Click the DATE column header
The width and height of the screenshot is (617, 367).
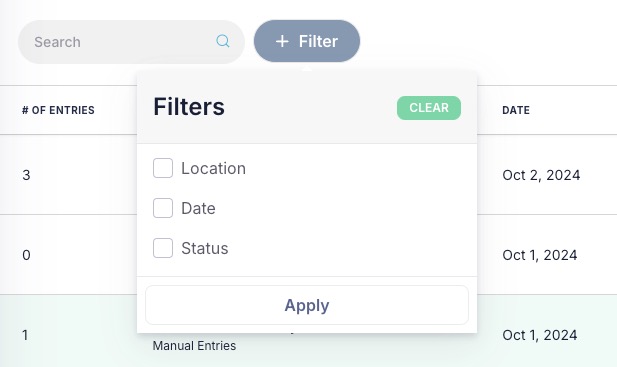click(516, 110)
